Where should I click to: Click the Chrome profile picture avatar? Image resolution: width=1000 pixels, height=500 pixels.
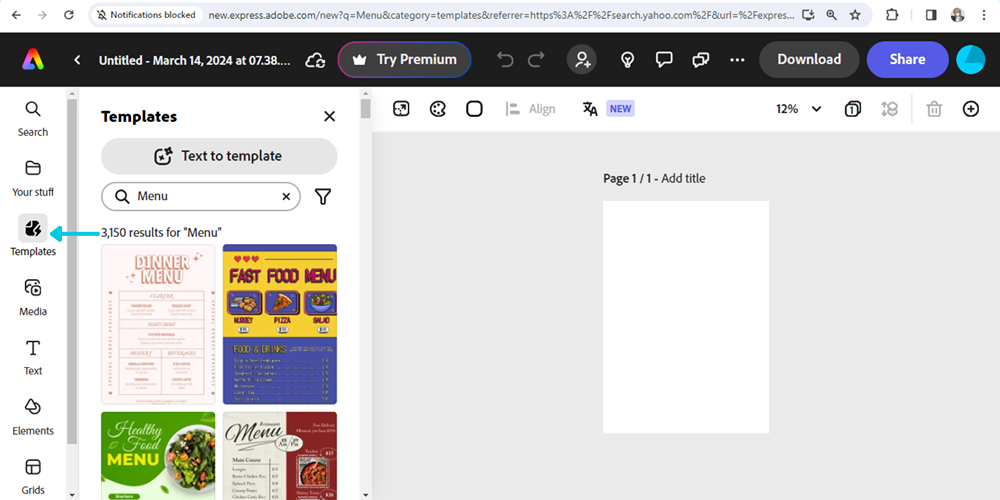tap(957, 15)
